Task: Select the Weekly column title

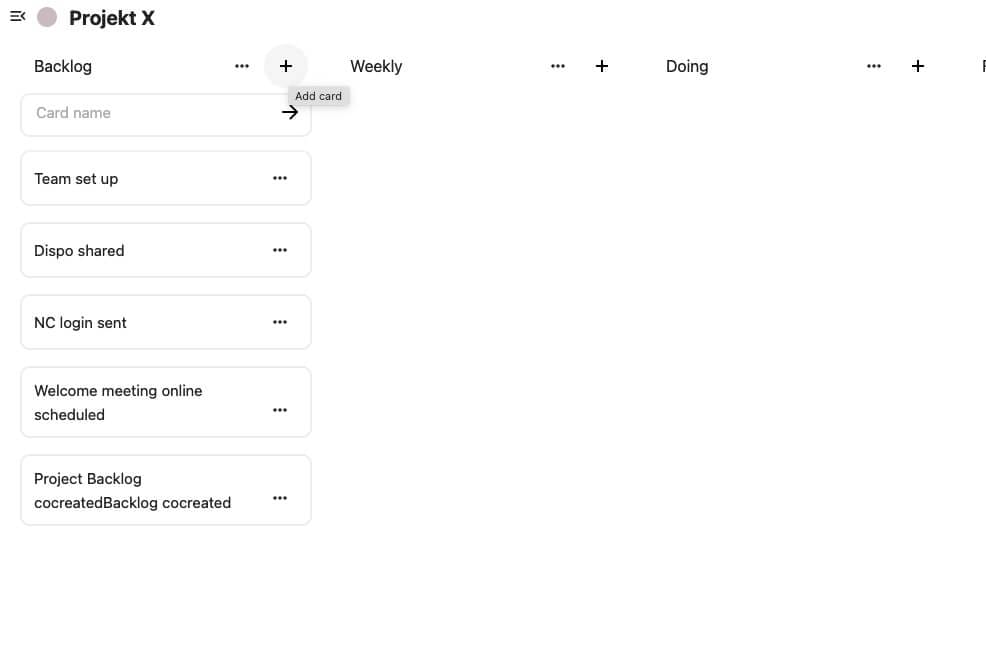Action: coord(376,66)
